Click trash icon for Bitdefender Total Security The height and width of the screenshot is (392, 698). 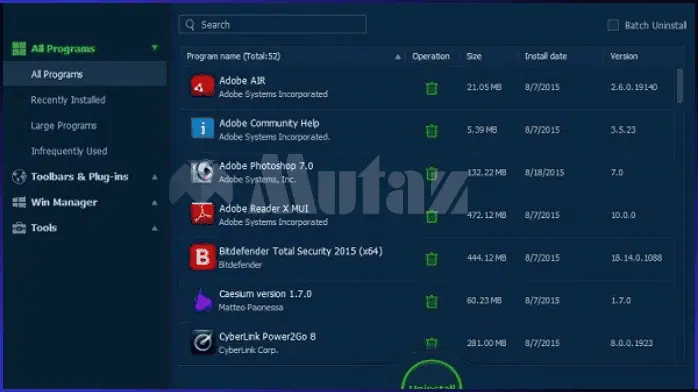coord(431,259)
